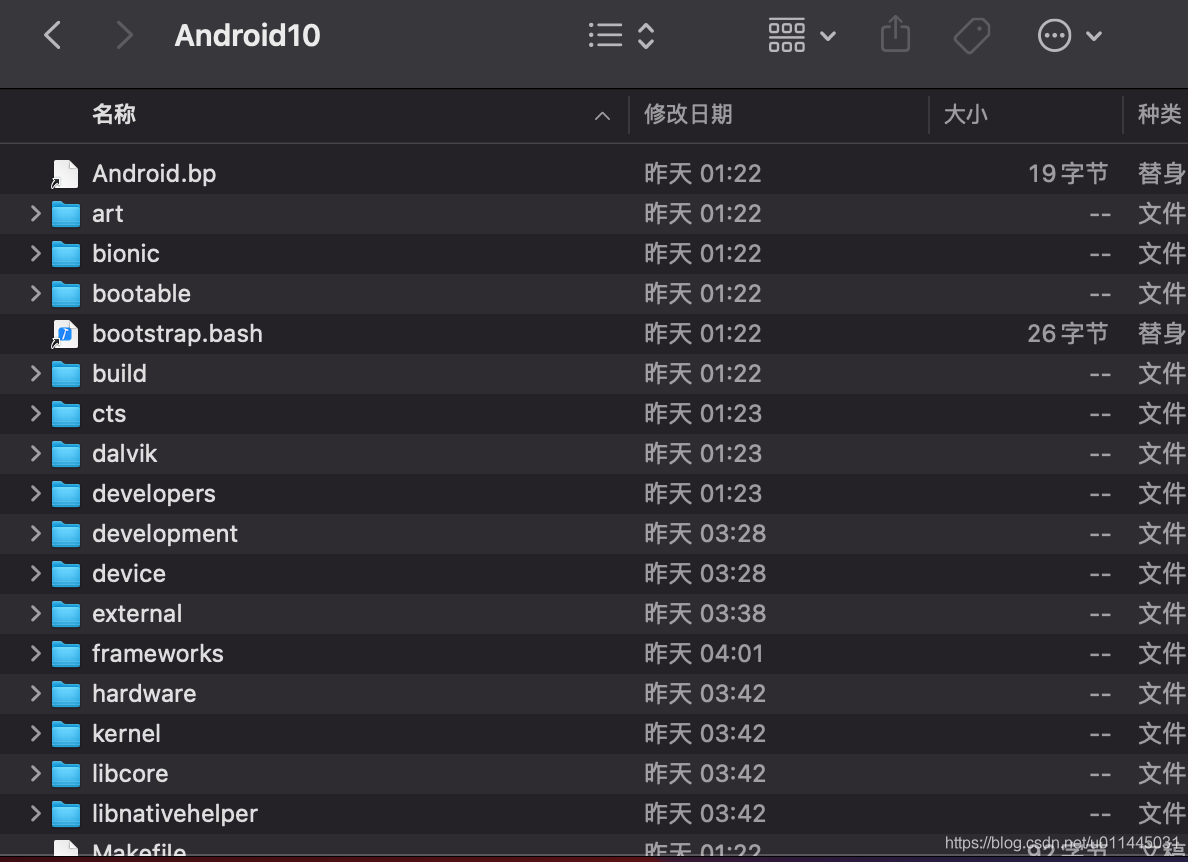Click the Tags toolbar icon
Screen dimensions: 1188x862
tap(972, 36)
